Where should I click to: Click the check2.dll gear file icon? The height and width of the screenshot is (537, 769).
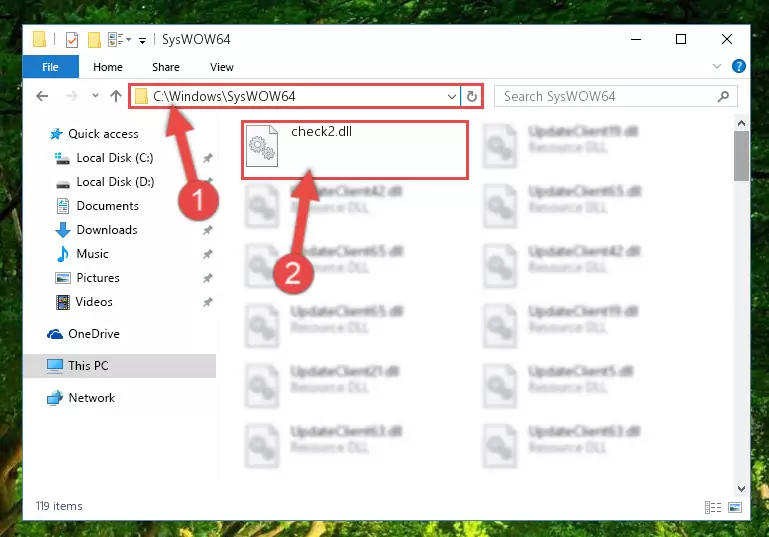pyautogui.click(x=262, y=146)
